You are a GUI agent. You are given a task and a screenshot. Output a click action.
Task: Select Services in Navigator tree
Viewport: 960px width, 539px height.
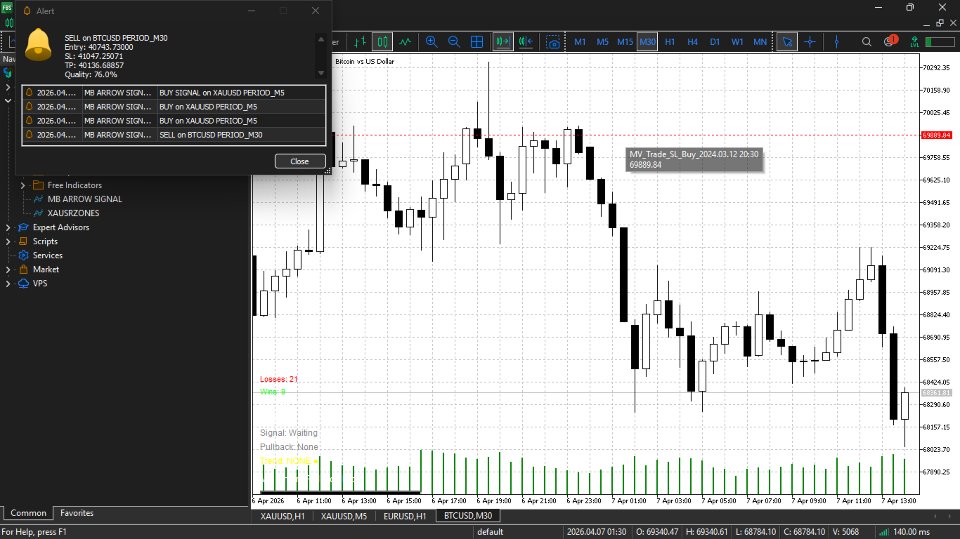coord(48,255)
